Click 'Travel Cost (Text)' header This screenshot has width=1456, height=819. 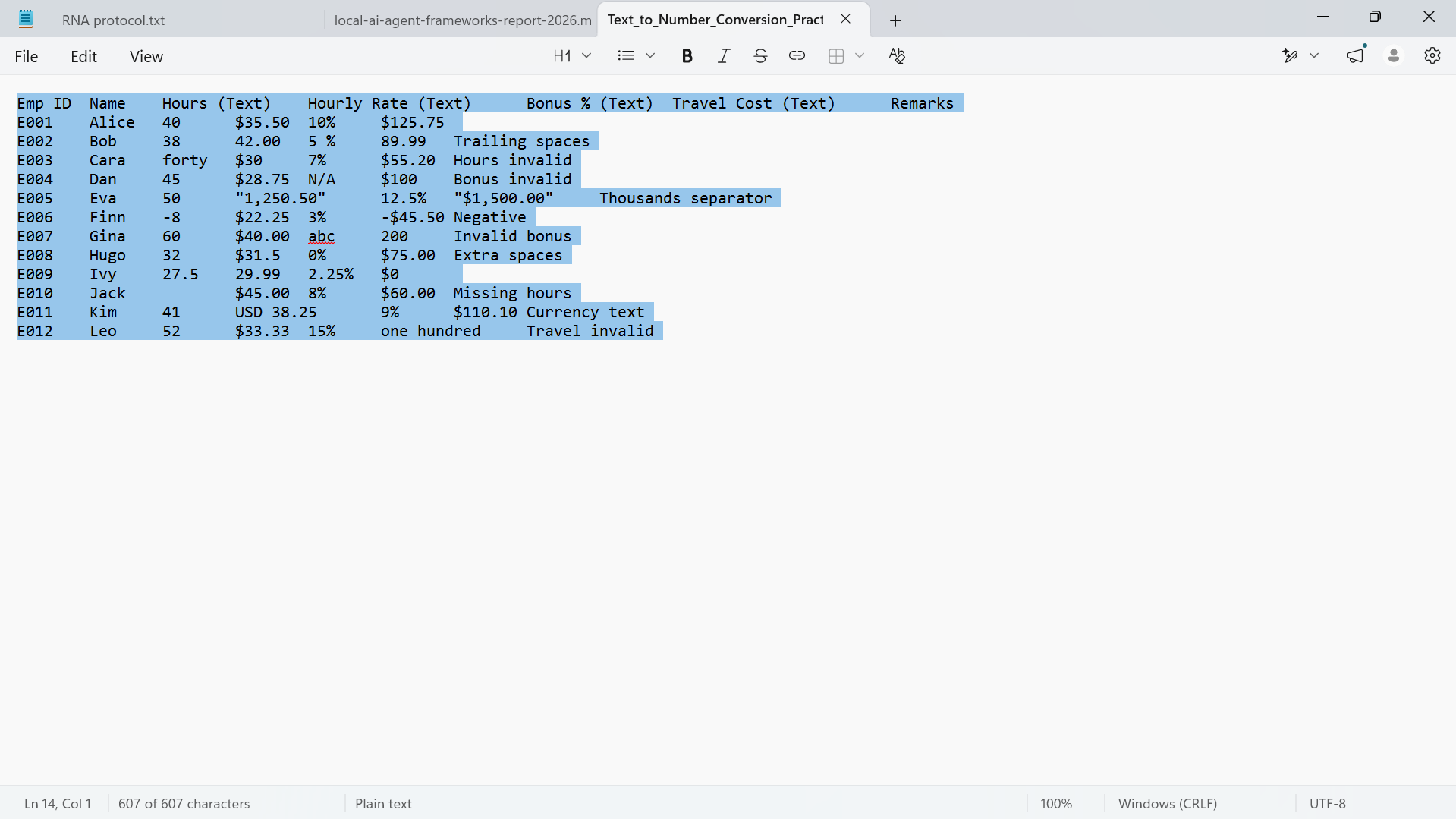(x=753, y=103)
